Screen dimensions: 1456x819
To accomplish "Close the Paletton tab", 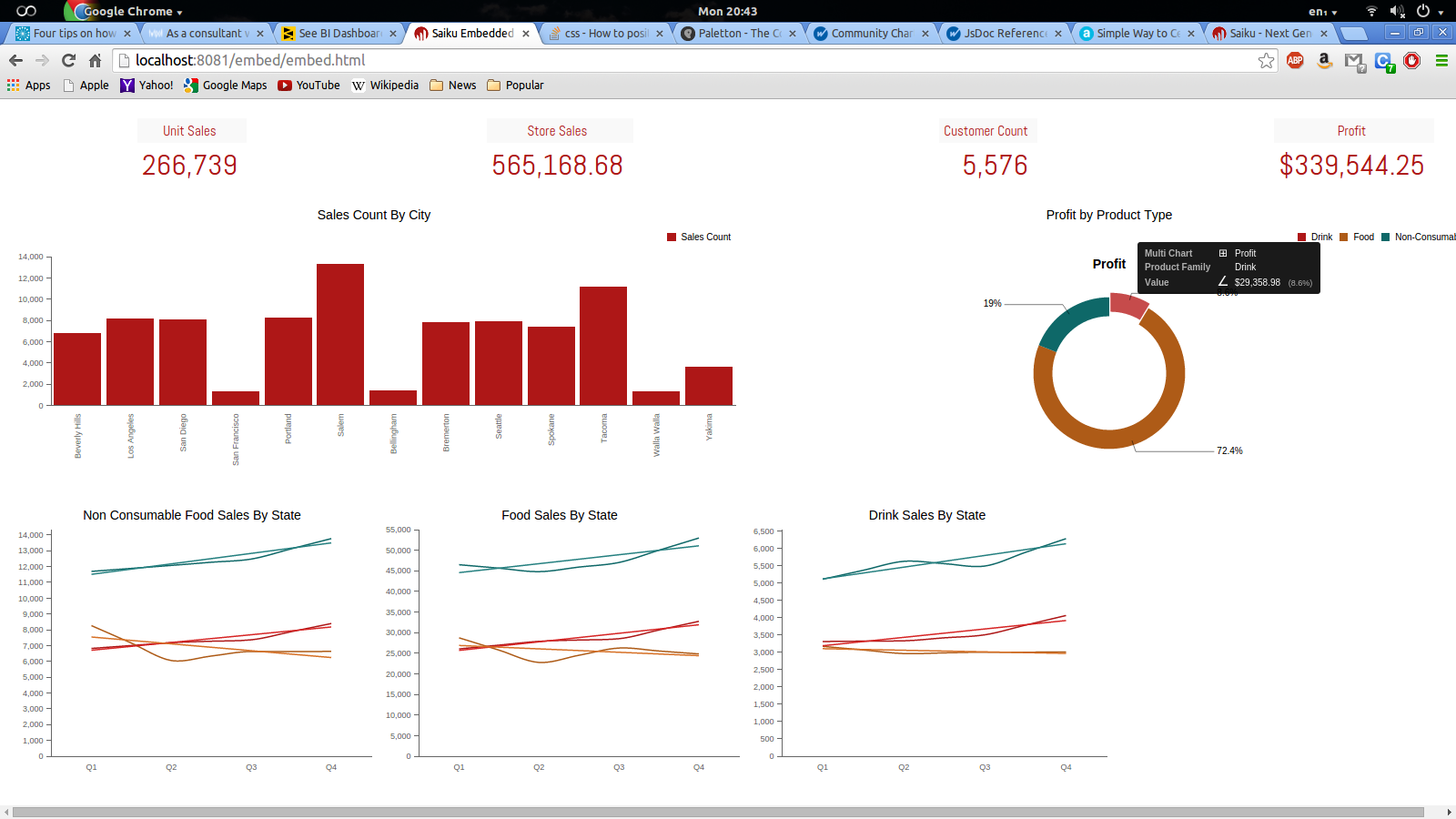I will (792, 34).
